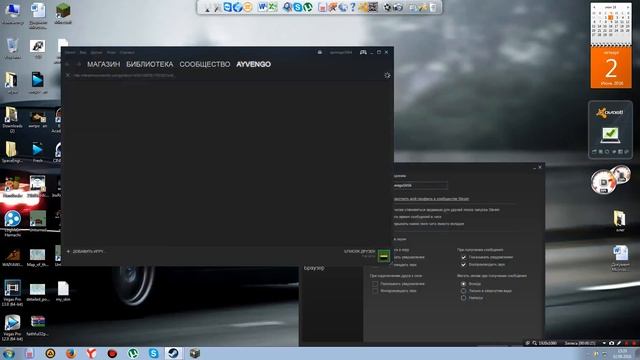Click the question mark help dock icon
The height and width of the screenshot is (360, 640).
pyautogui.click(x=353, y=7)
